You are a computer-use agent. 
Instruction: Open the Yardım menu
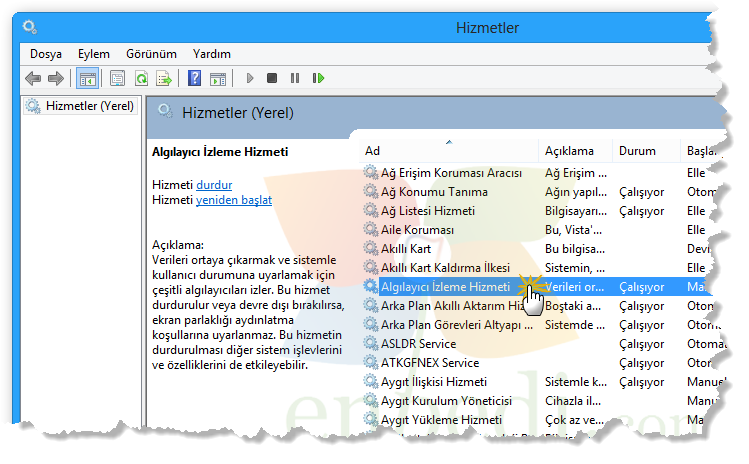click(x=212, y=54)
